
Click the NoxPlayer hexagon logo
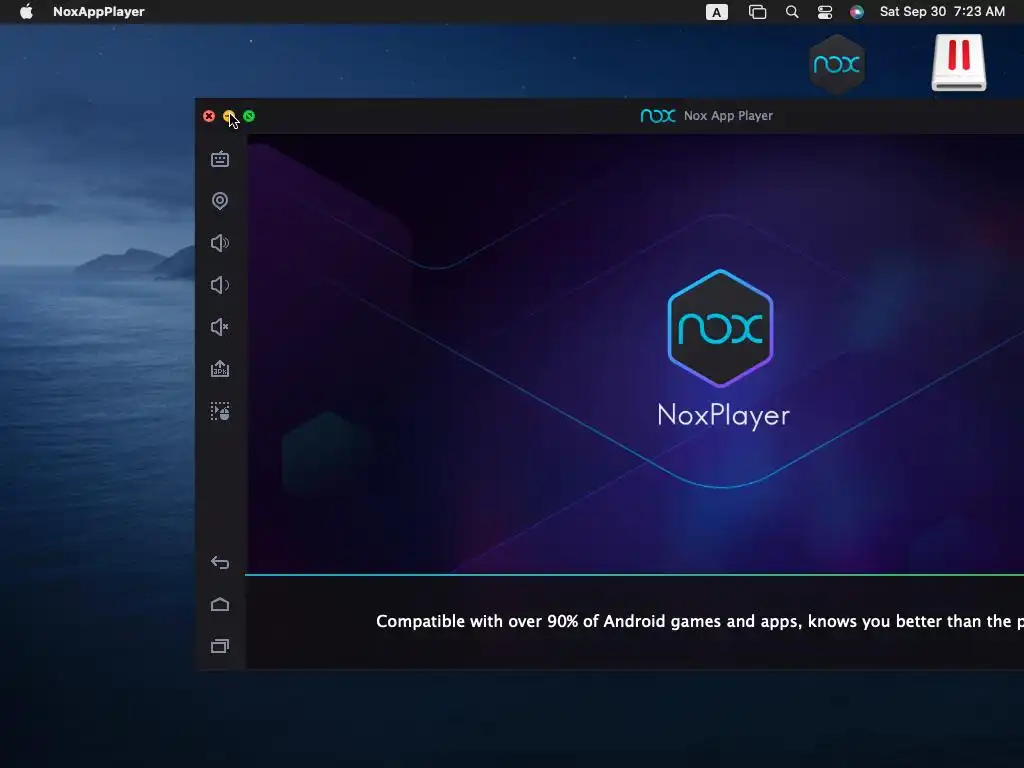[720, 328]
